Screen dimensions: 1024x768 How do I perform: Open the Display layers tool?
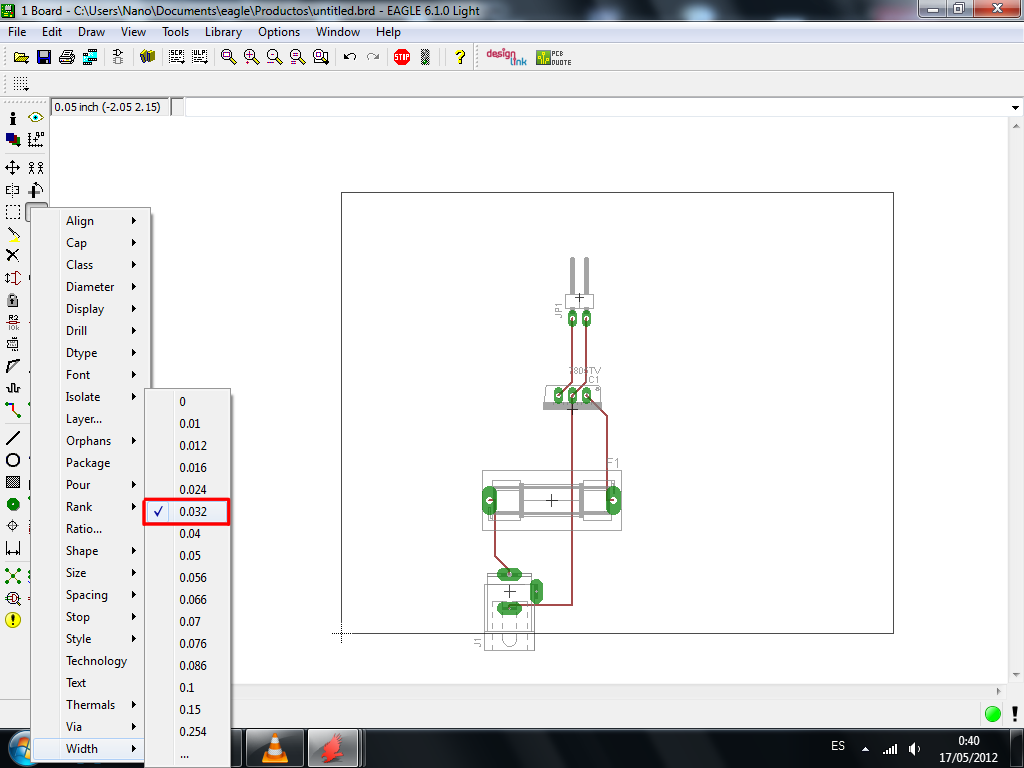[x=12, y=139]
